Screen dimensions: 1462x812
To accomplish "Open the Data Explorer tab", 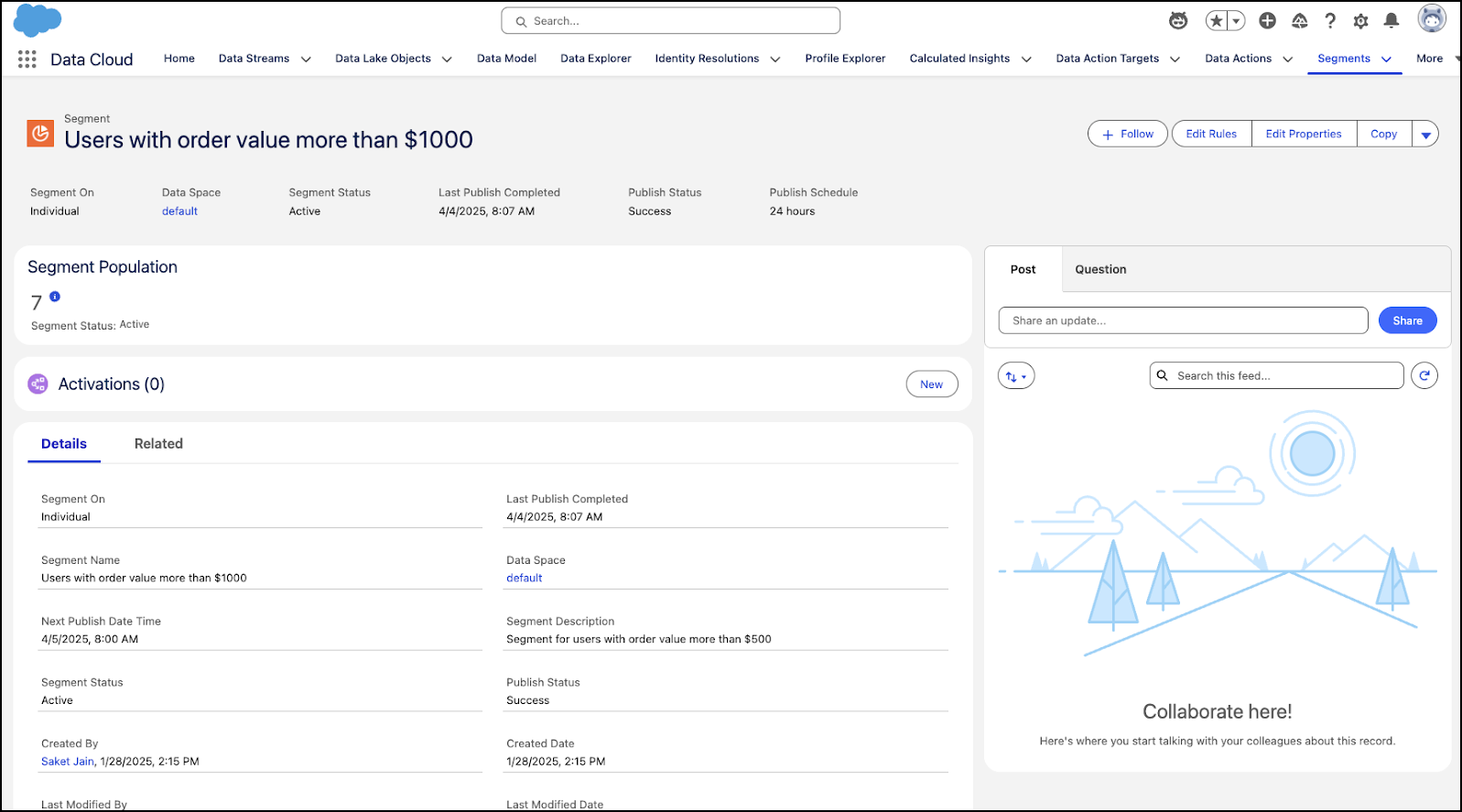I will 596,59.
